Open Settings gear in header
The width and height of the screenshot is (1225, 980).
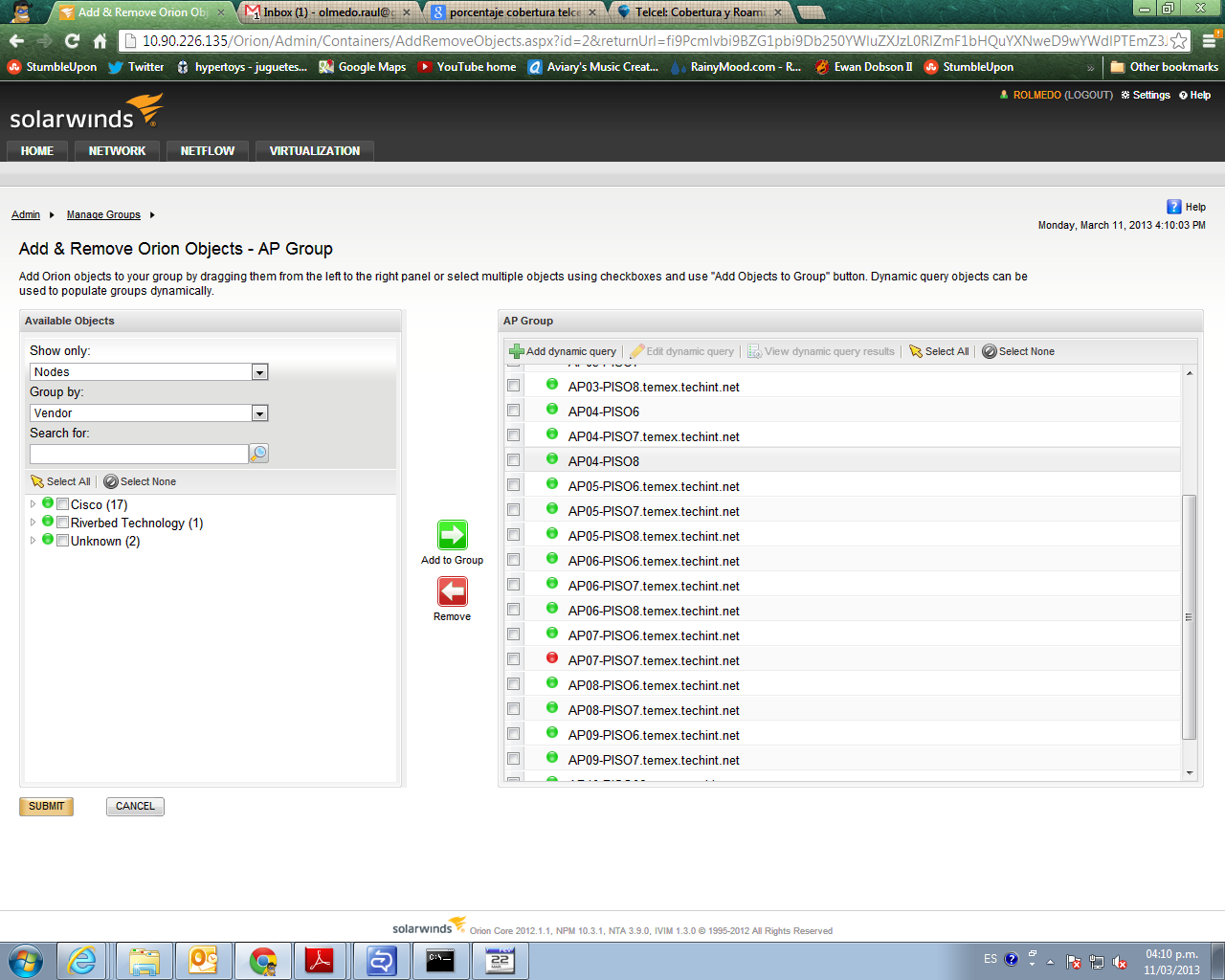[x=1146, y=95]
